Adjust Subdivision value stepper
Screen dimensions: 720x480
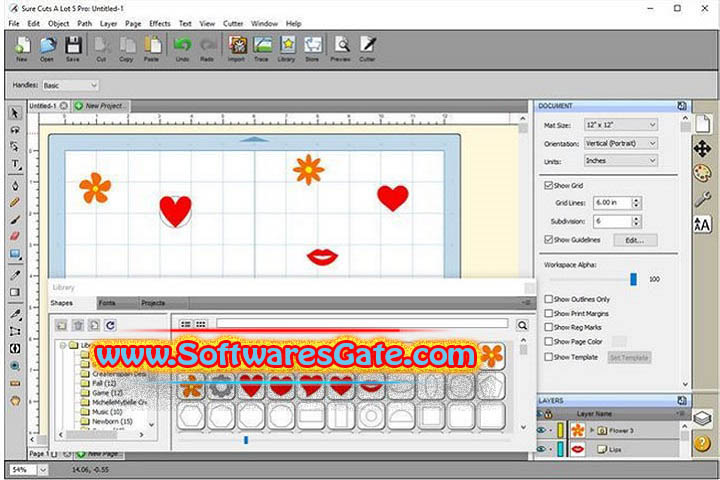coord(636,221)
